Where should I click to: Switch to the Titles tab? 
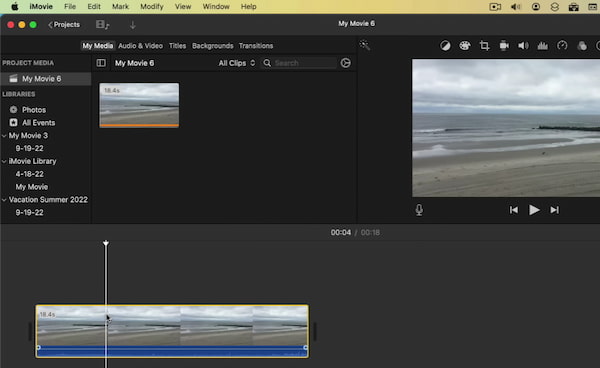pyautogui.click(x=178, y=46)
